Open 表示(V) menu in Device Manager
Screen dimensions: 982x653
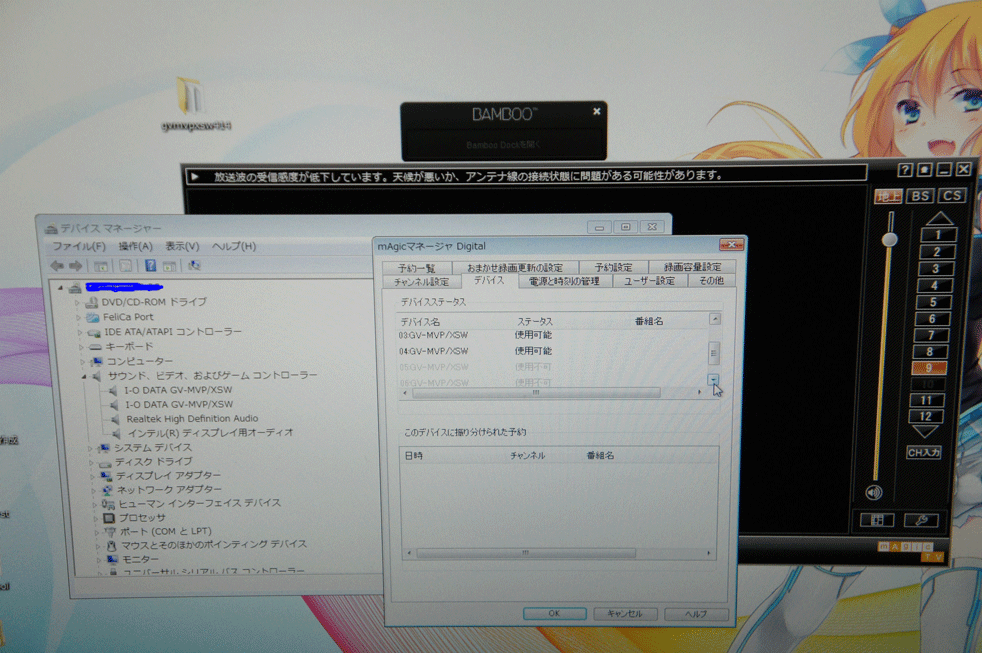[182, 246]
